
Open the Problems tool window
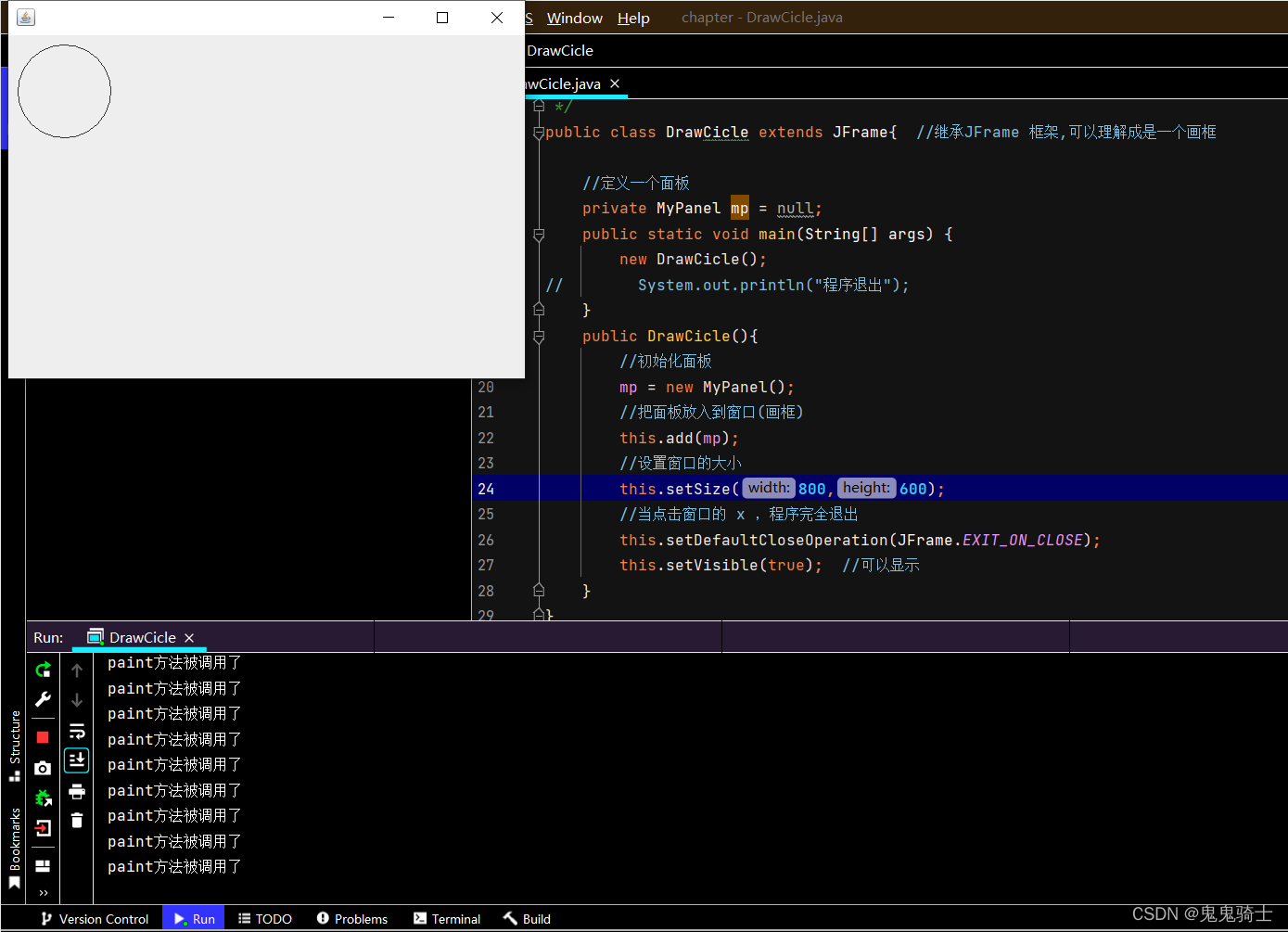352,919
